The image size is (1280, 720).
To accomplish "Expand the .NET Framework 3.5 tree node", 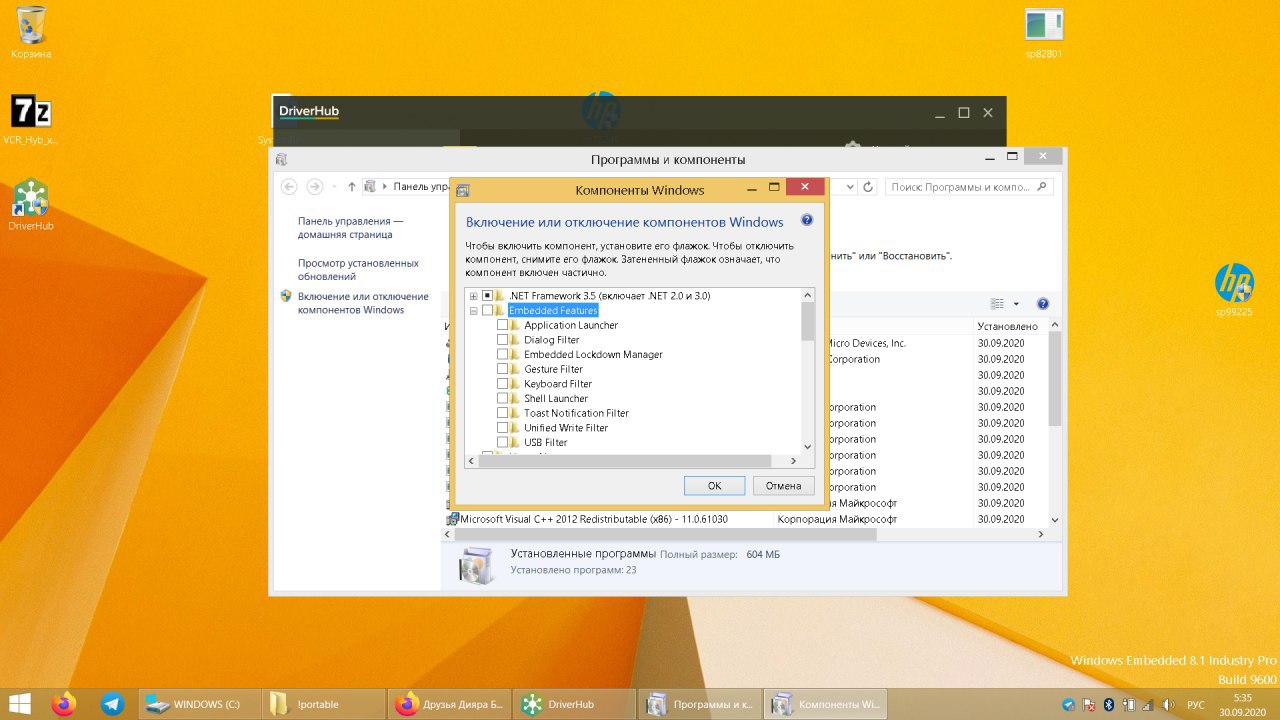I will click(x=474, y=296).
